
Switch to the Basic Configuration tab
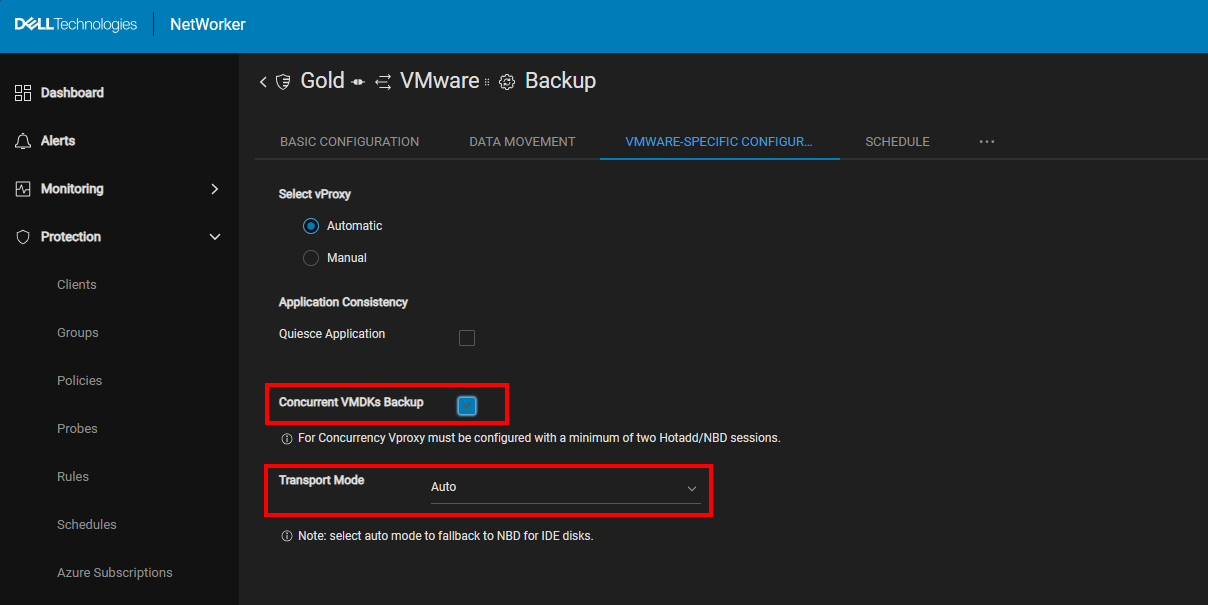coord(349,142)
